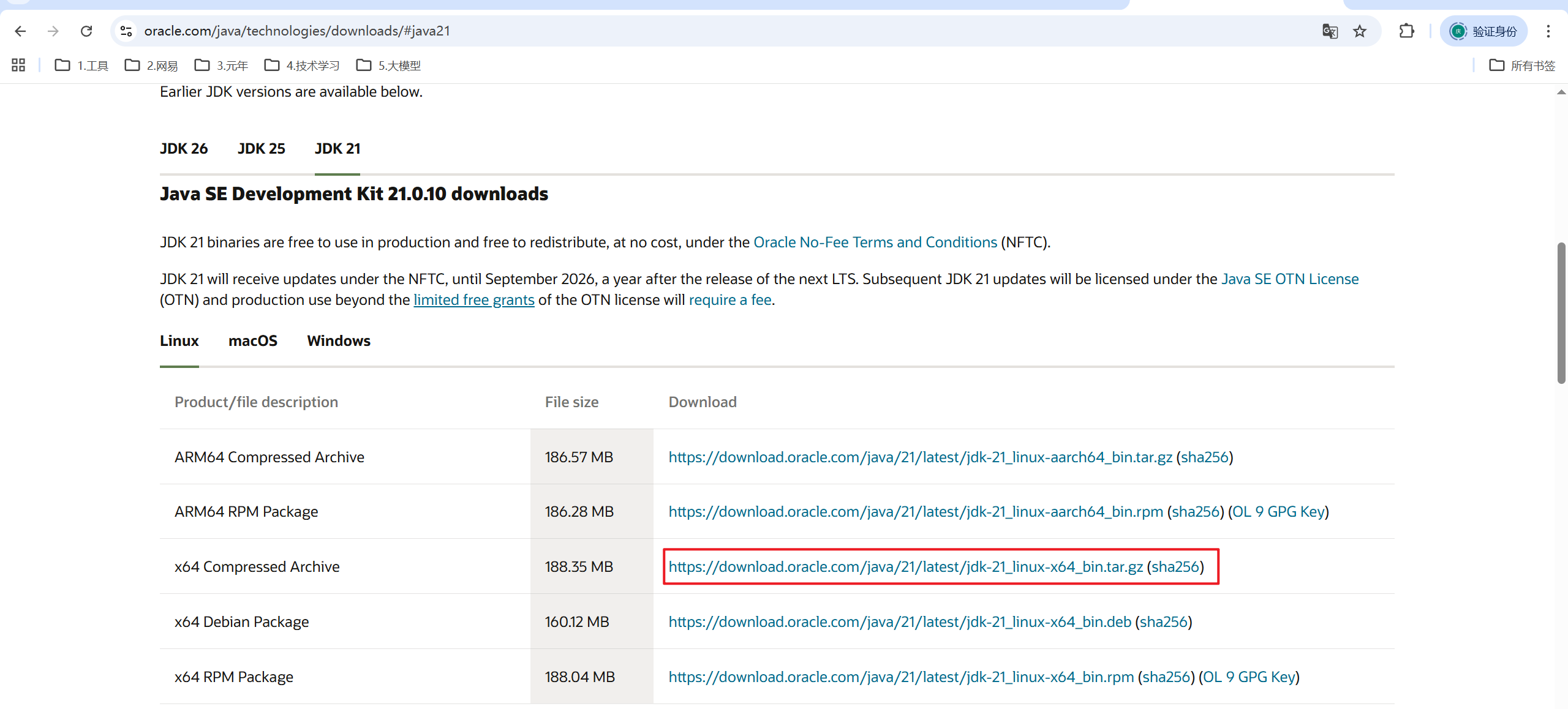Viewport: 1568px width, 709px height.
Task: Open the apps grid icon
Action: coord(18,65)
